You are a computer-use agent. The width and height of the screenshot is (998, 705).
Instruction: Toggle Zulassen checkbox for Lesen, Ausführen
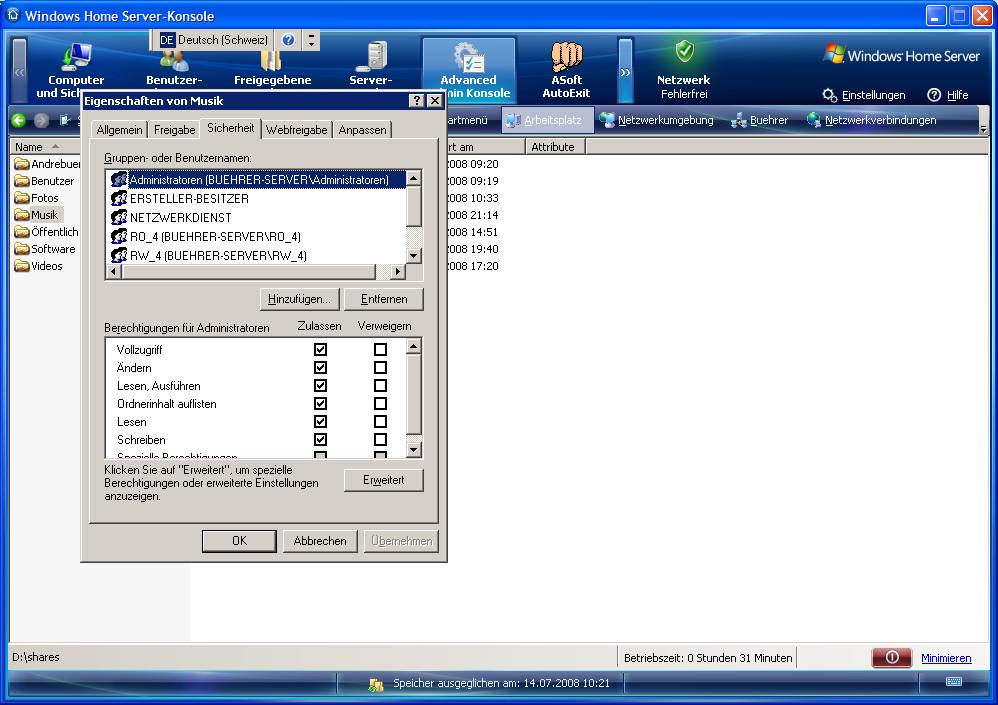click(x=320, y=386)
